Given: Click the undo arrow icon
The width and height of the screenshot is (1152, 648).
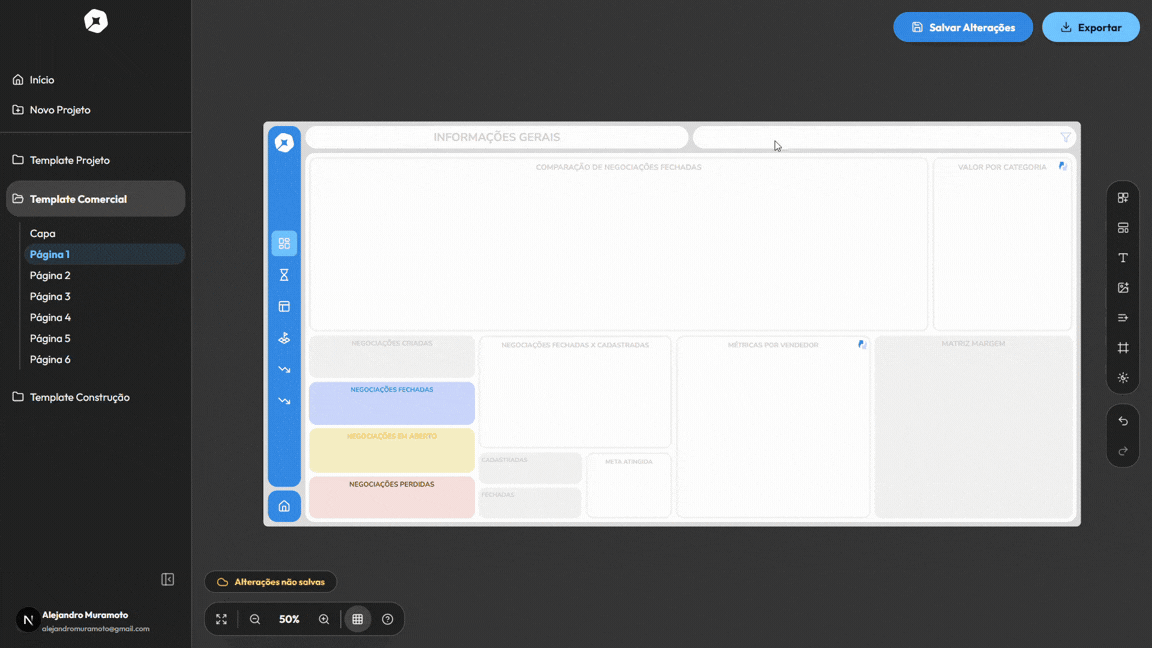Looking at the screenshot, I should click(1123, 421).
